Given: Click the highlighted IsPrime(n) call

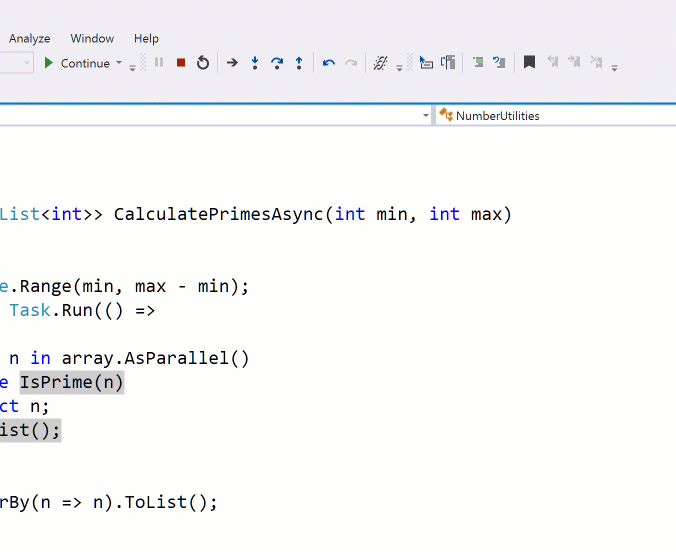Looking at the screenshot, I should pos(72,383).
